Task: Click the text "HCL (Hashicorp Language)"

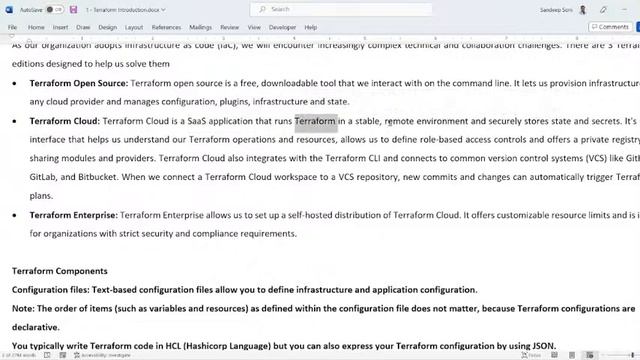Action: coord(218,346)
